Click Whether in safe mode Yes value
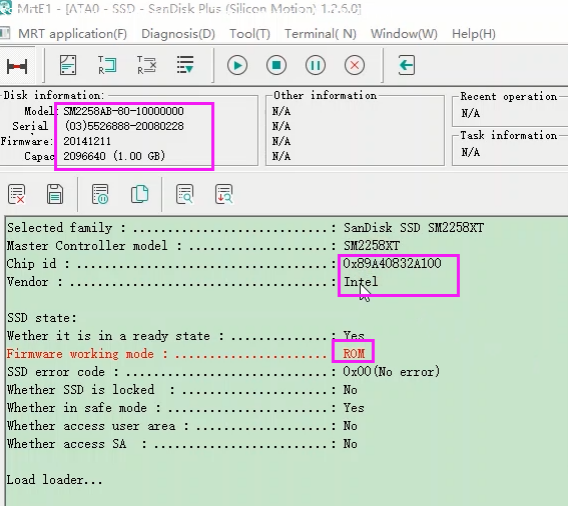 tap(354, 408)
